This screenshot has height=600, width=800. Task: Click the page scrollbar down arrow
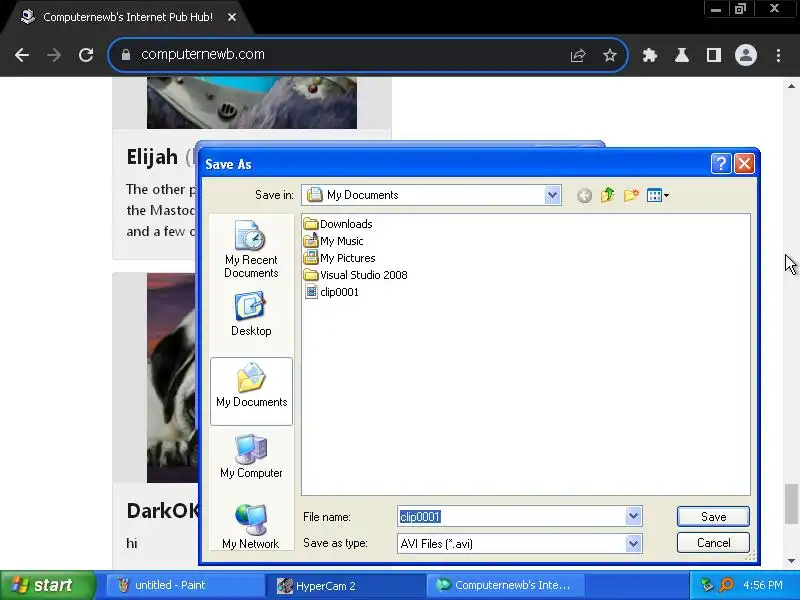click(791, 561)
